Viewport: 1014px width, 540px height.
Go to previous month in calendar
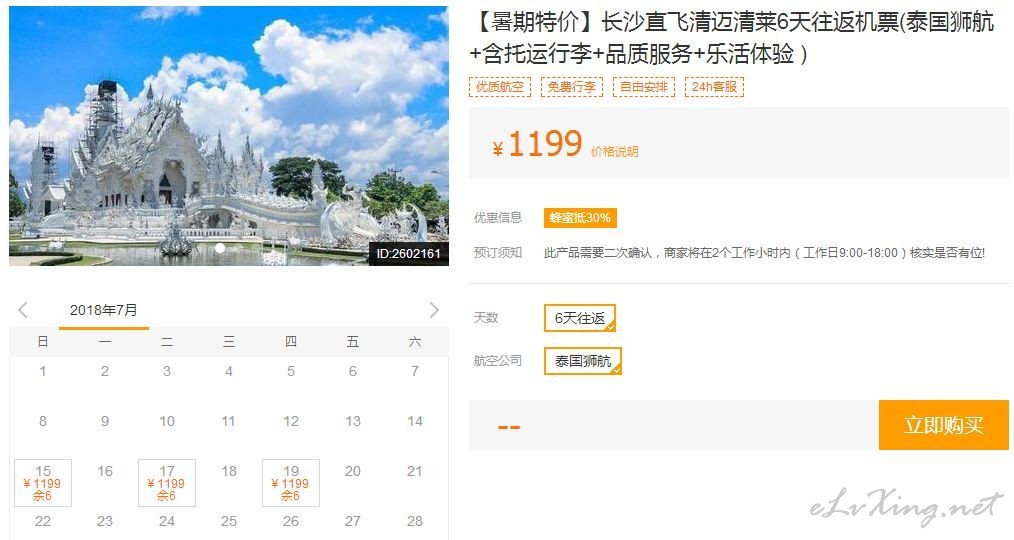[23, 310]
